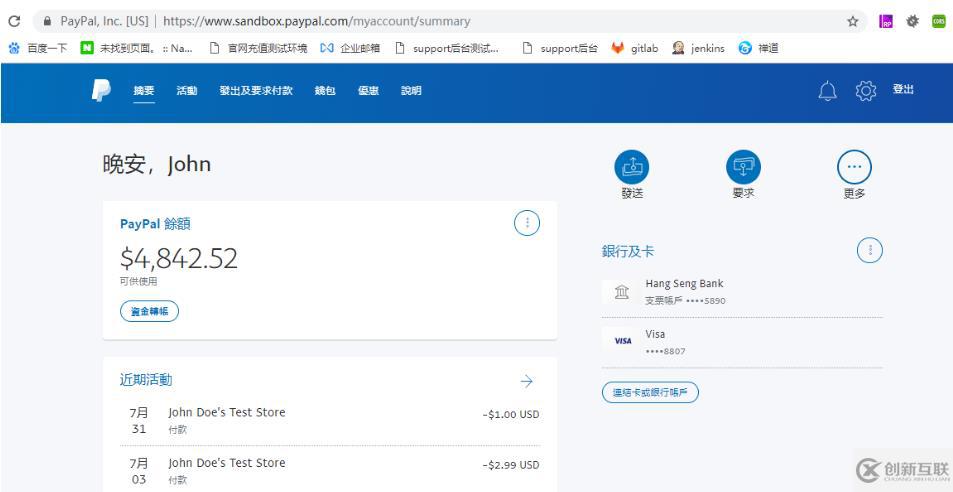The image size is (953, 492).
Task: Select the Visa ••••8807 card entry
Action: pos(742,342)
